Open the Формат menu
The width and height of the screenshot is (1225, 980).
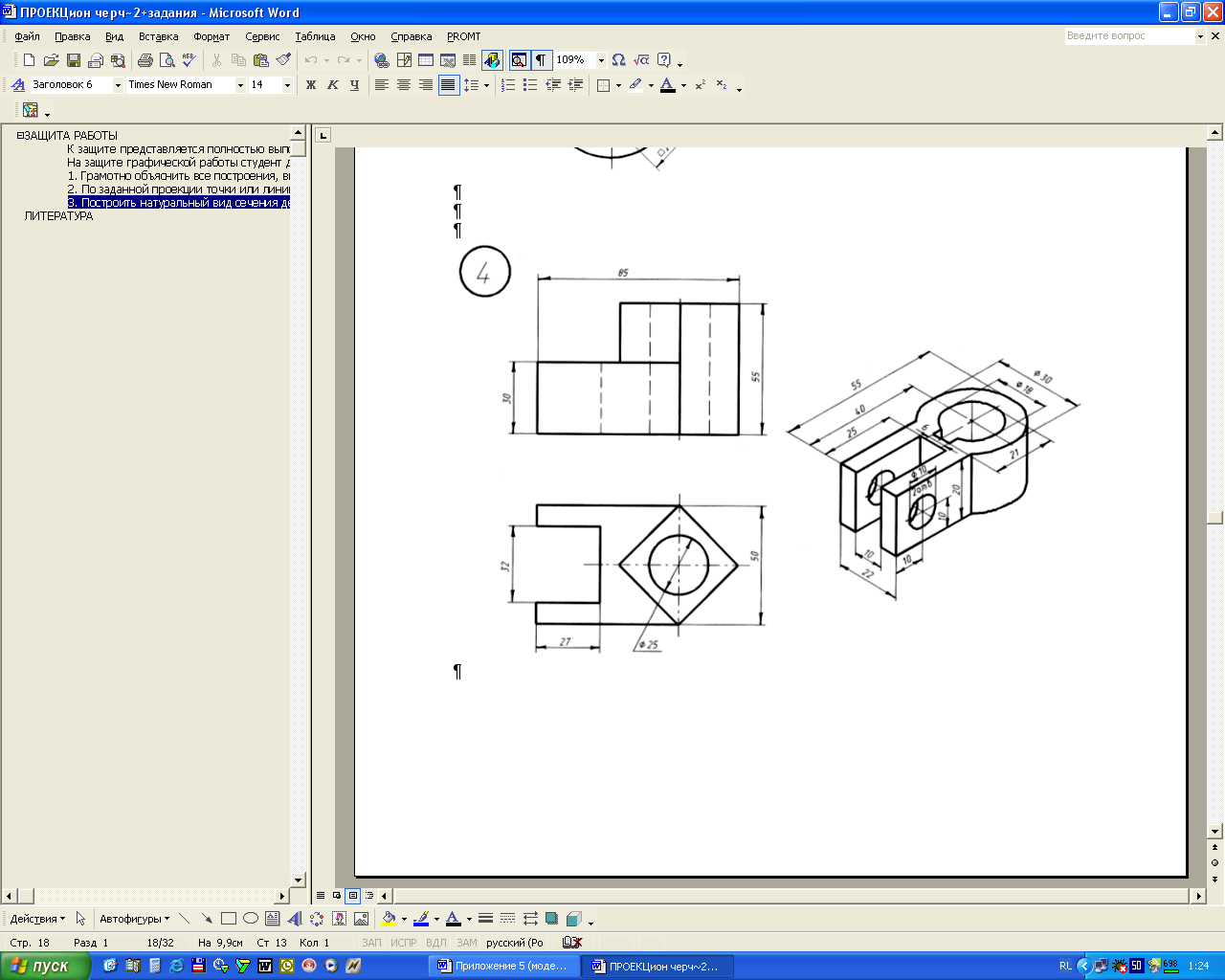212,36
